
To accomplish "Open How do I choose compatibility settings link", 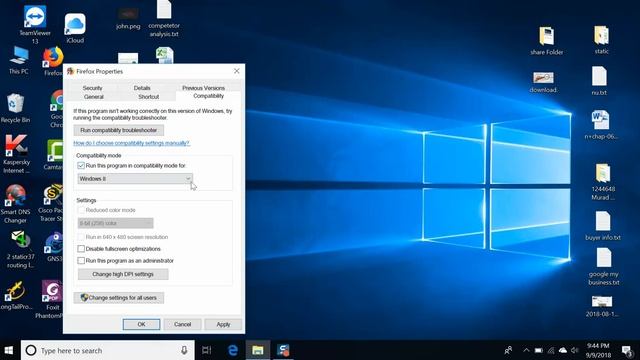I will click(131, 143).
